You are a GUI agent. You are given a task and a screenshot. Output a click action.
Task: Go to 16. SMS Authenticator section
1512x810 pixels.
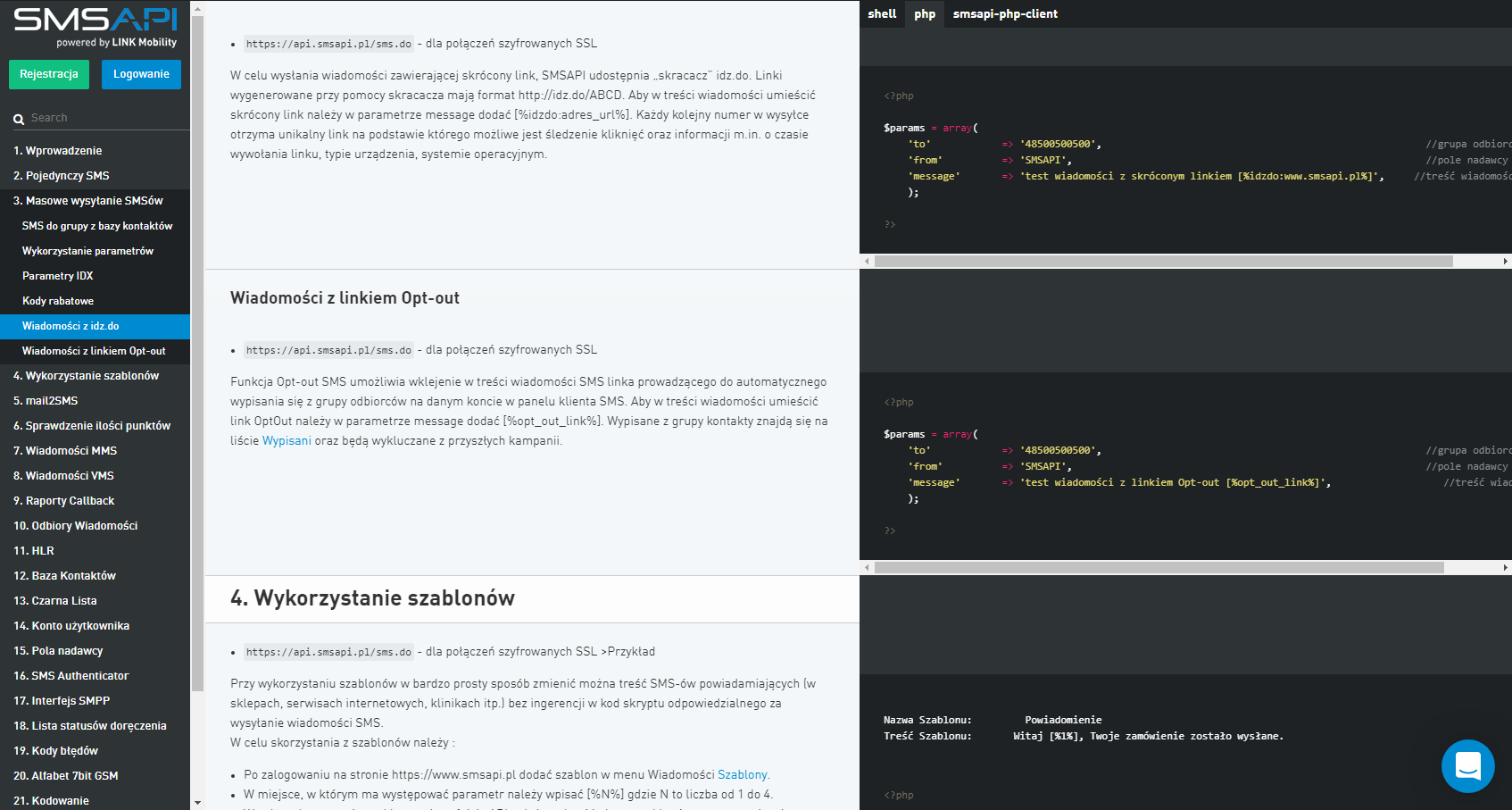coord(95,676)
